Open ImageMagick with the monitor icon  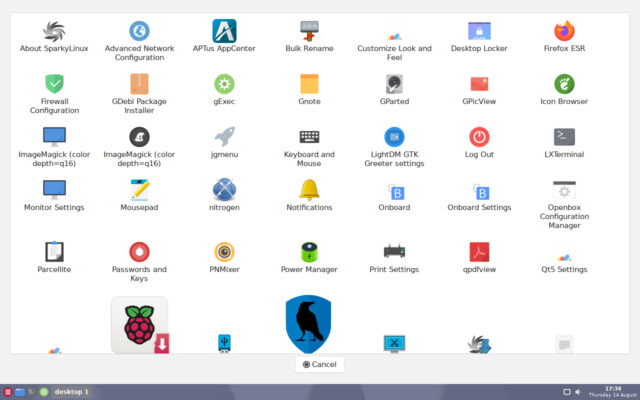click(54, 137)
